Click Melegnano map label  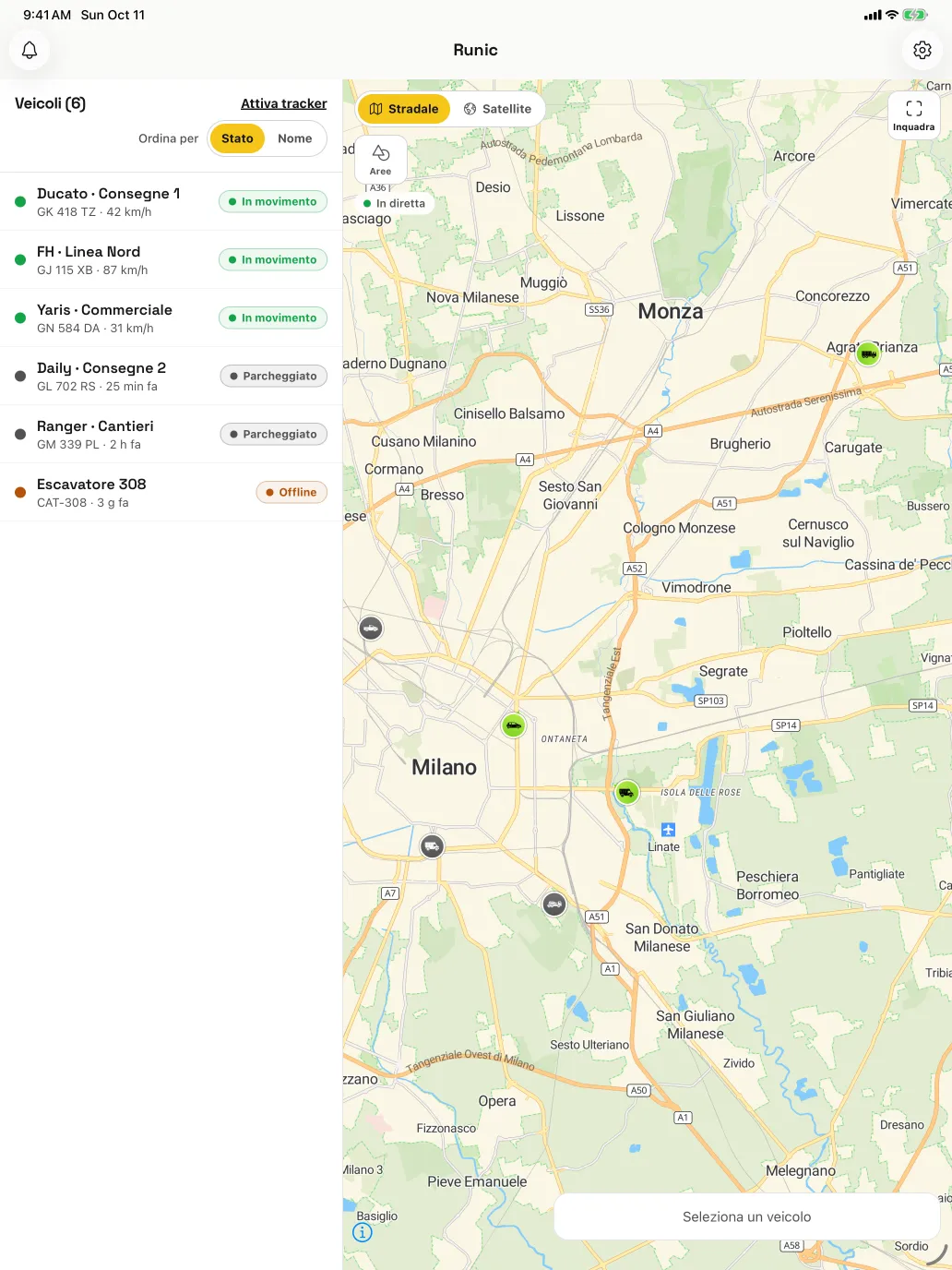click(x=801, y=1170)
